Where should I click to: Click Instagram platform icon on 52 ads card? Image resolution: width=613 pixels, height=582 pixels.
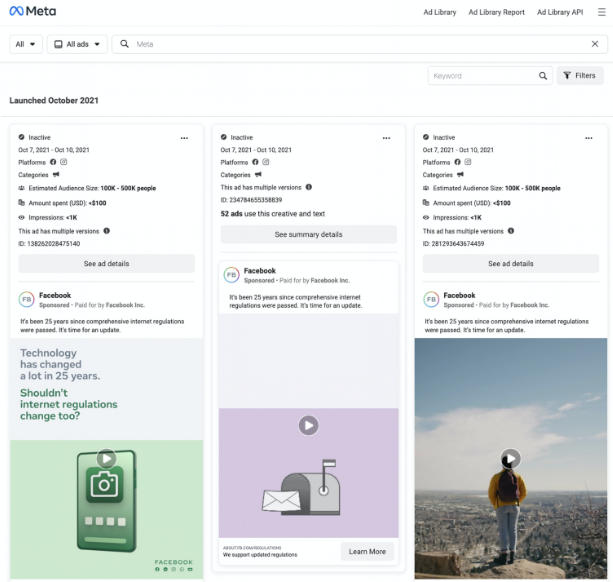[x=265, y=162]
